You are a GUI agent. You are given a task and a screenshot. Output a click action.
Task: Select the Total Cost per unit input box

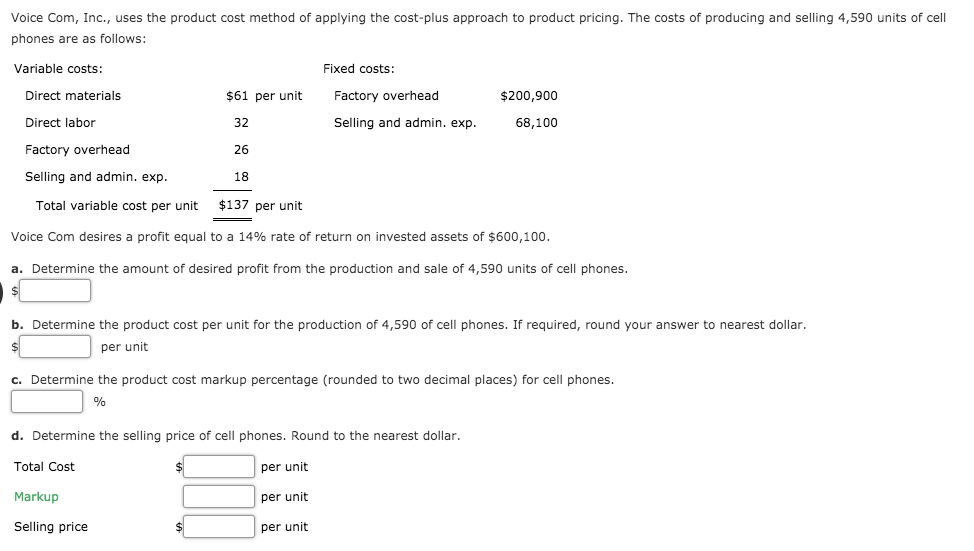(219, 467)
